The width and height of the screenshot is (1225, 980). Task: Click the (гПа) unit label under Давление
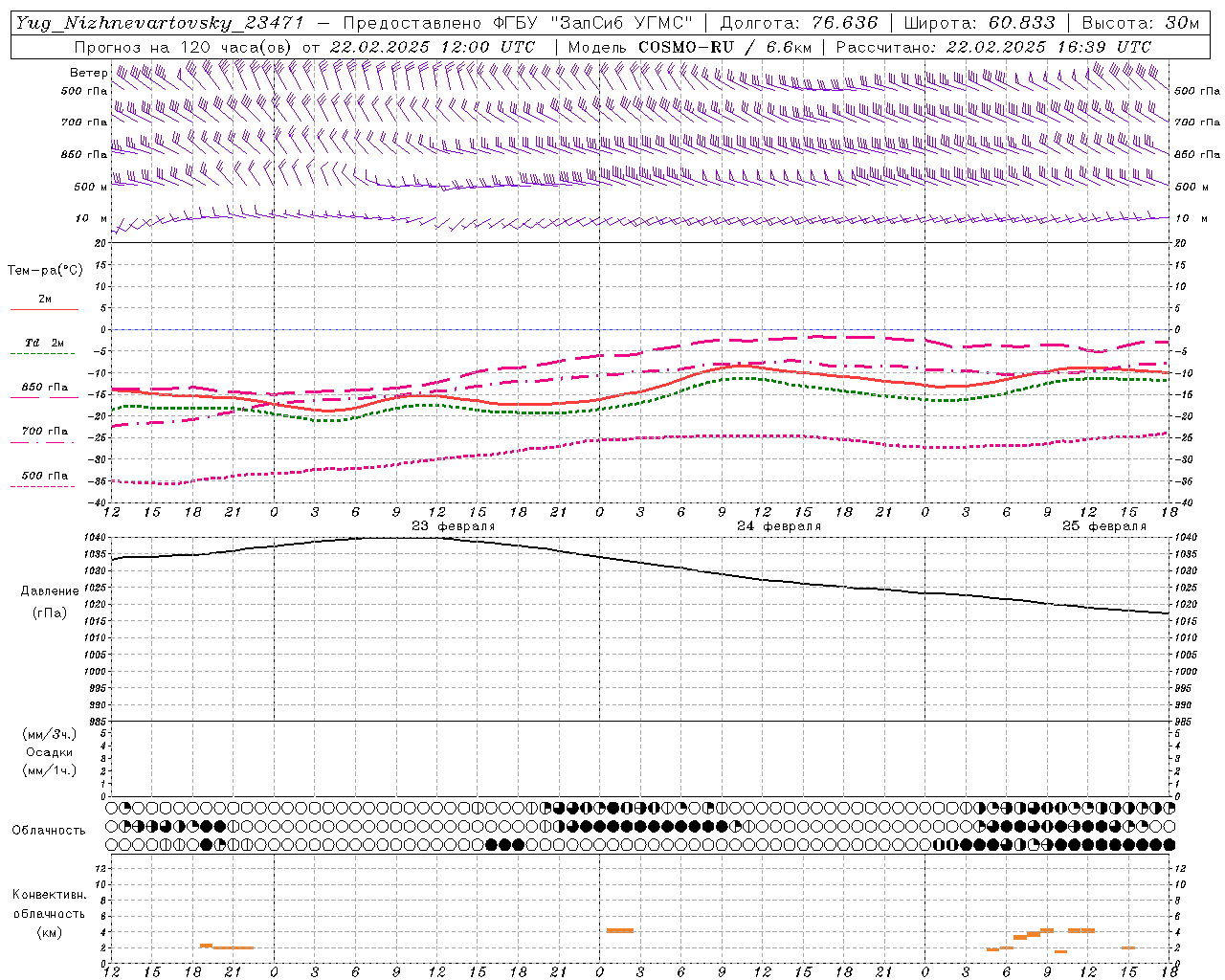pos(50,613)
